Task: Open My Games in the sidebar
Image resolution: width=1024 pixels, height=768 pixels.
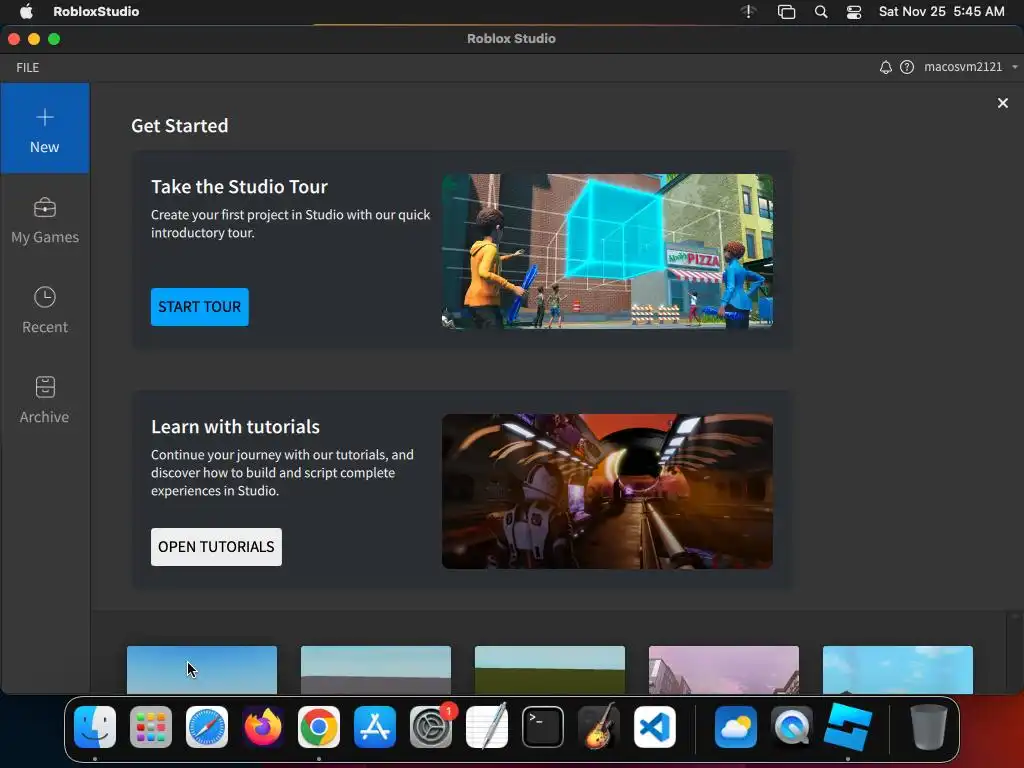Action: 44,221
